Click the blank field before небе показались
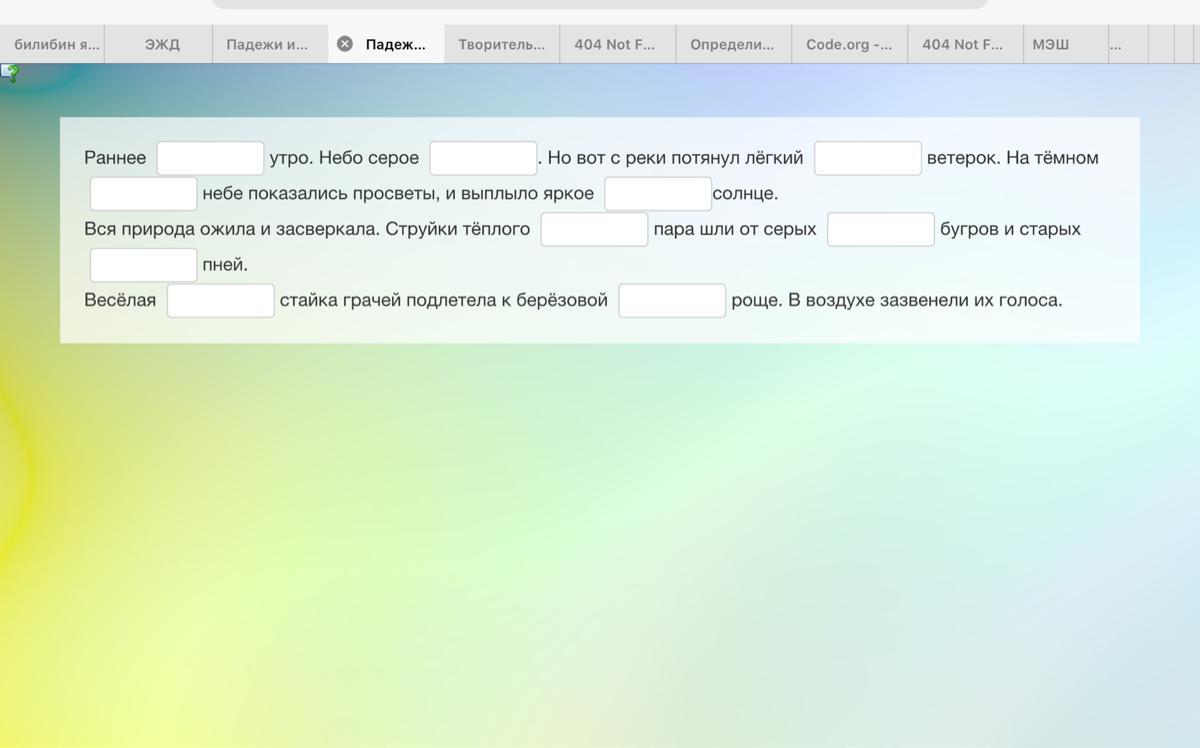1200x748 pixels. pos(143,194)
